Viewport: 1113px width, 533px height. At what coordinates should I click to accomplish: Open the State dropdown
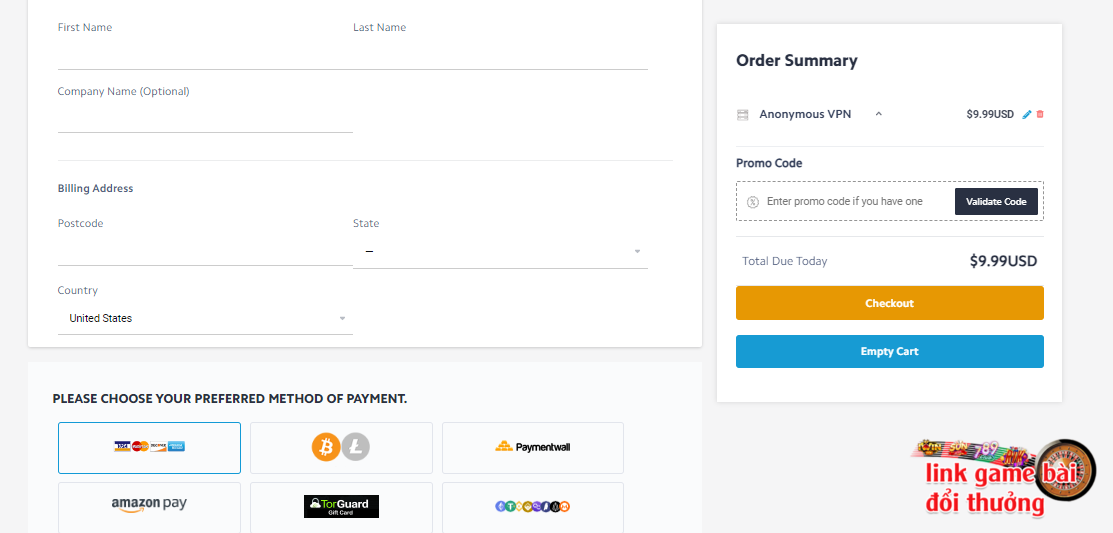[500, 252]
